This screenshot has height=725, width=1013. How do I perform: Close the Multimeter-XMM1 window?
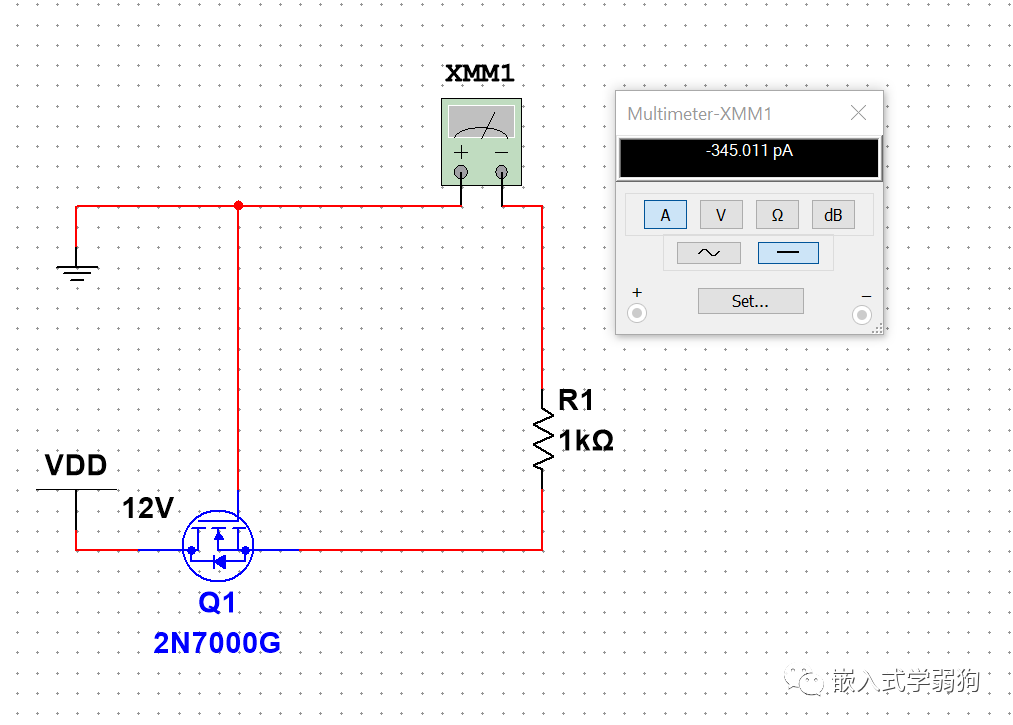[x=859, y=113]
